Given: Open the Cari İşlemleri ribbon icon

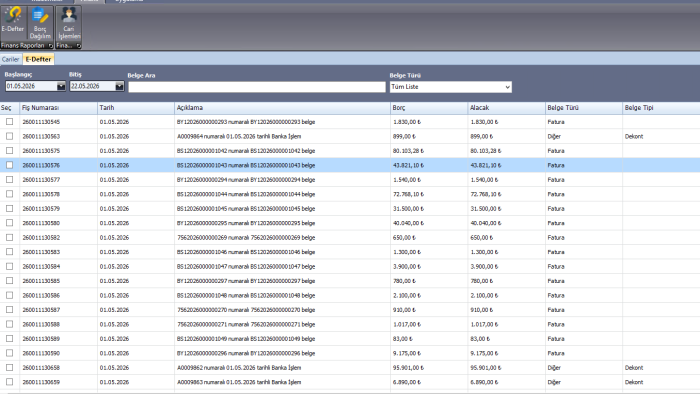Looking at the screenshot, I should click(x=69, y=23).
